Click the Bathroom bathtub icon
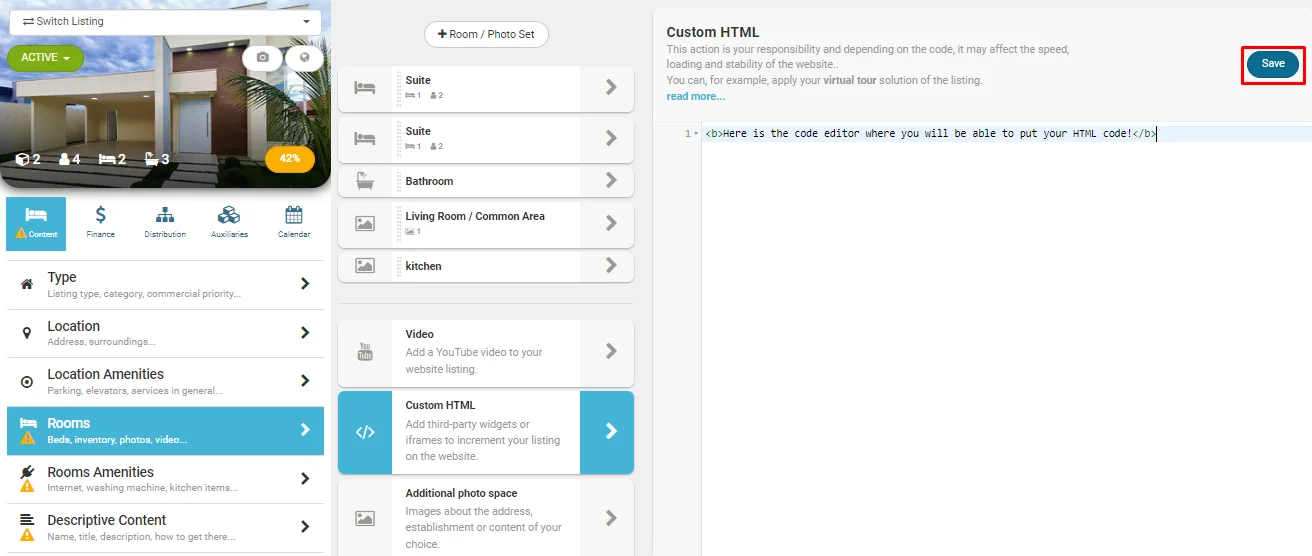The height and width of the screenshot is (556, 1312). 365,181
